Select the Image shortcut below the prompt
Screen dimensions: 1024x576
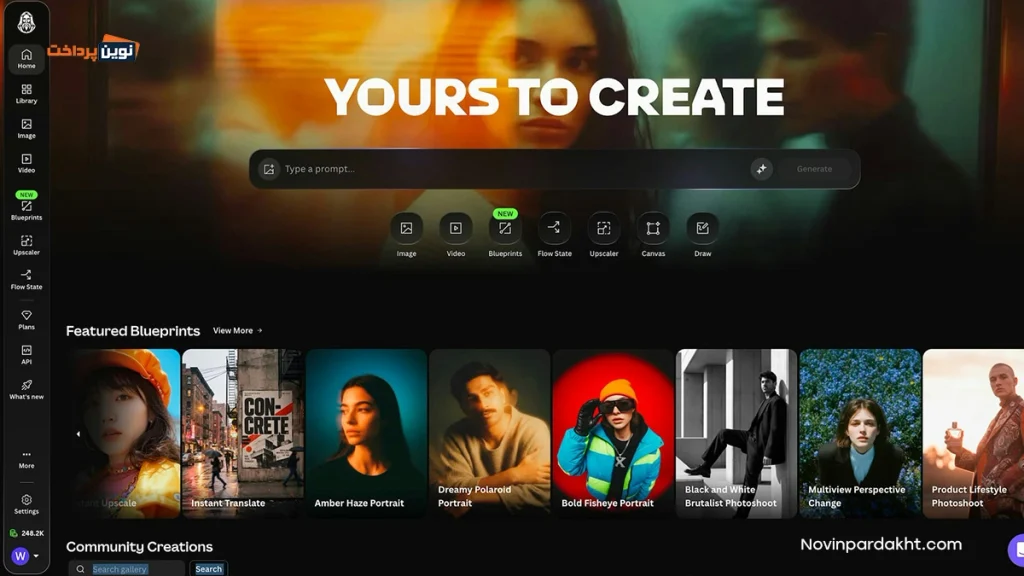click(406, 235)
